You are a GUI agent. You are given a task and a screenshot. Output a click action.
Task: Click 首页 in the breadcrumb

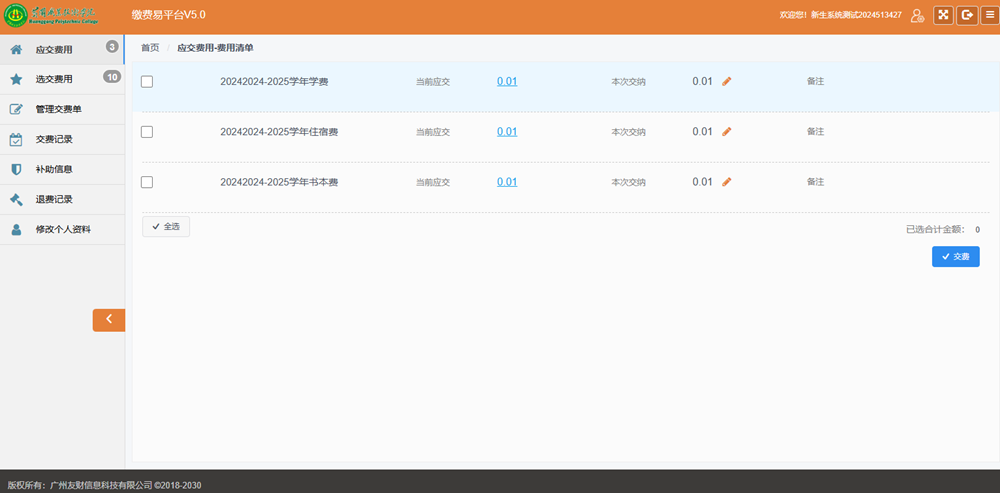coord(150,48)
